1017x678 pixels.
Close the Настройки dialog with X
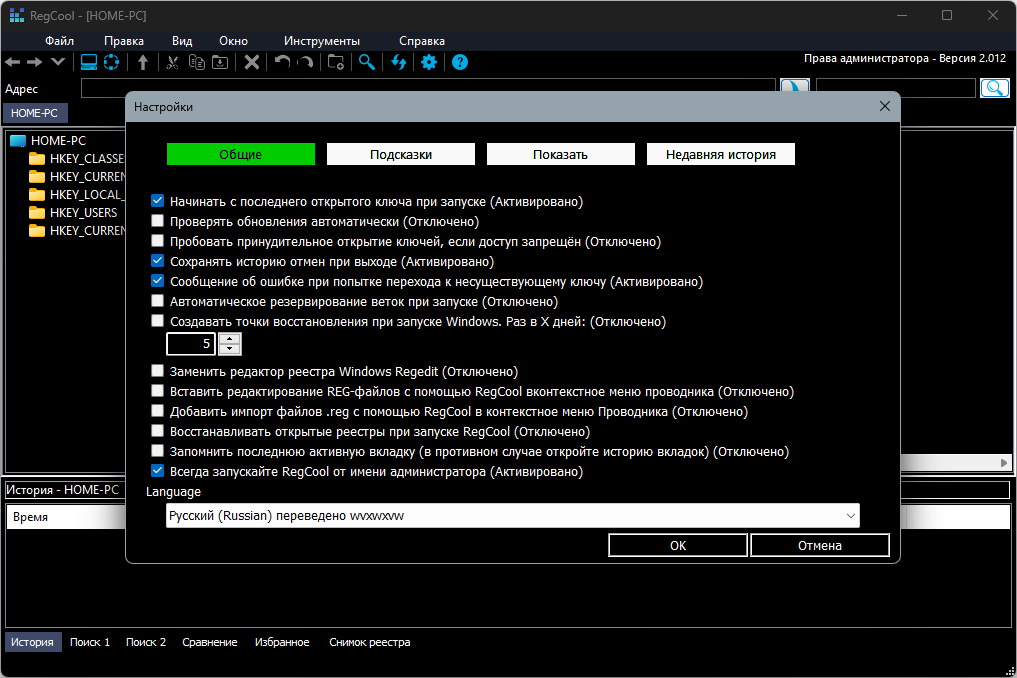(885, 106)
